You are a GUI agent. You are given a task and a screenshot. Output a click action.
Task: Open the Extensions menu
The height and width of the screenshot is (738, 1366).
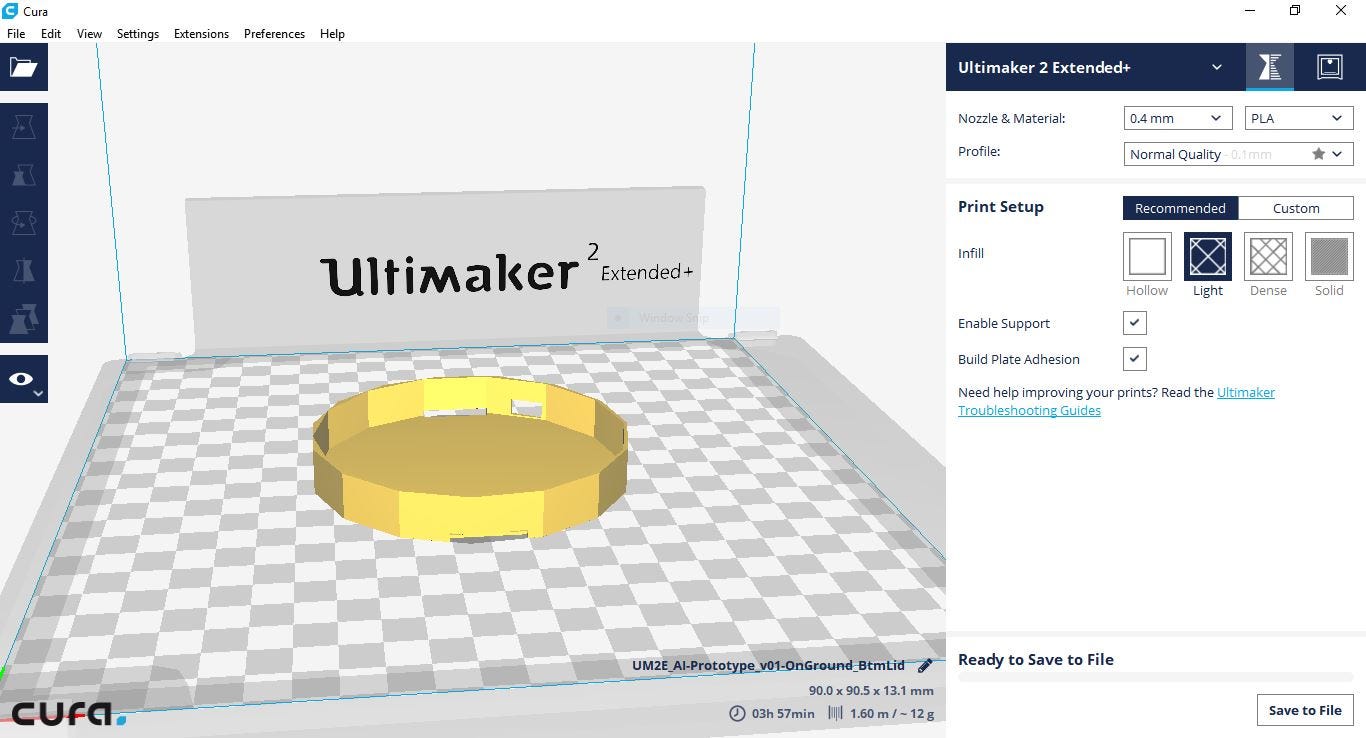[201, 33]
